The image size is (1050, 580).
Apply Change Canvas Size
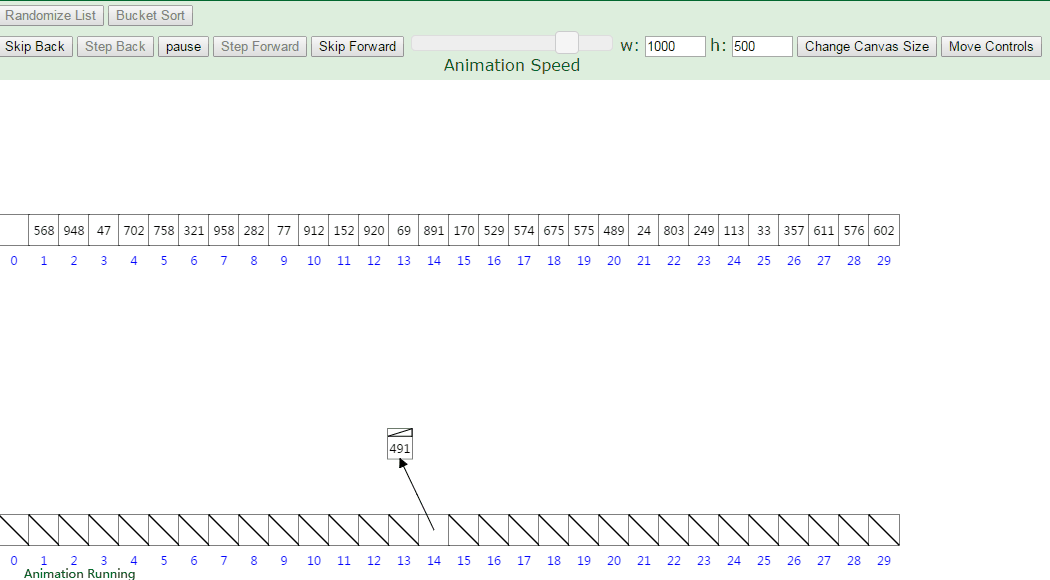[x=866, y=46]
